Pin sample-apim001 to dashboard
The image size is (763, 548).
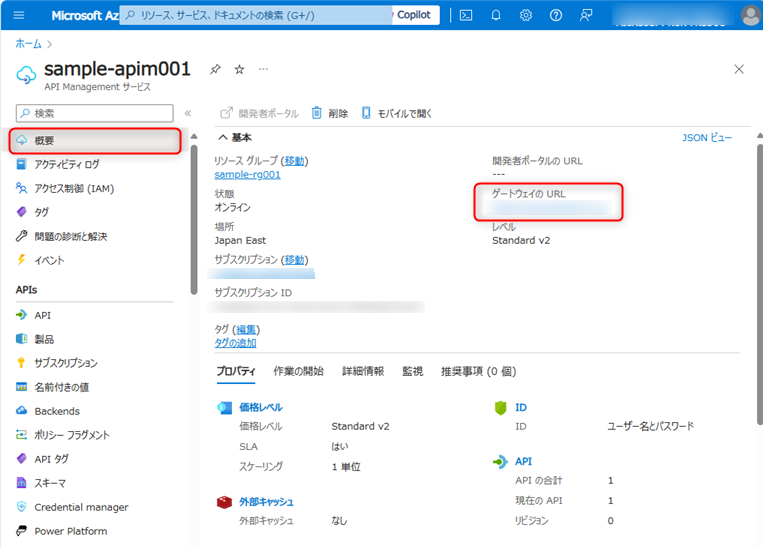point(214,69)
